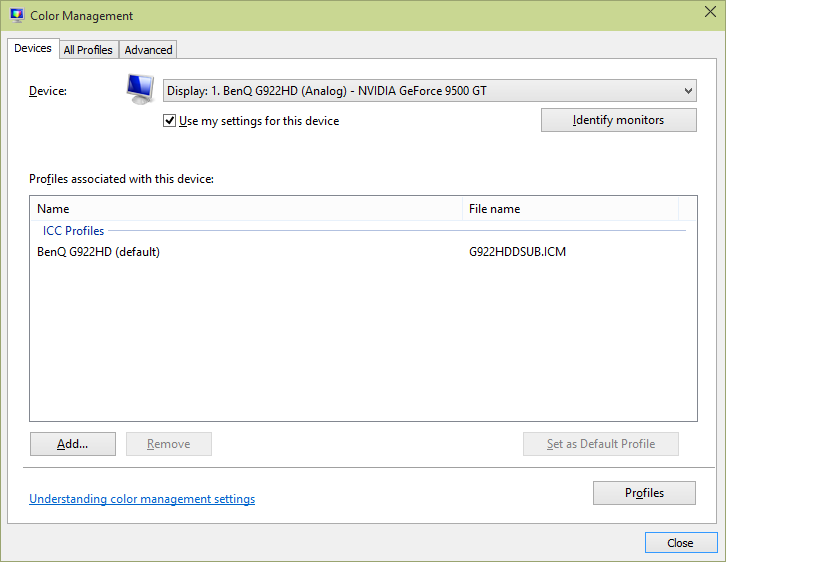Viewport: 819px width, 562px height.
Task: Select the Devices tab
Action: click(x=33, y=49)
